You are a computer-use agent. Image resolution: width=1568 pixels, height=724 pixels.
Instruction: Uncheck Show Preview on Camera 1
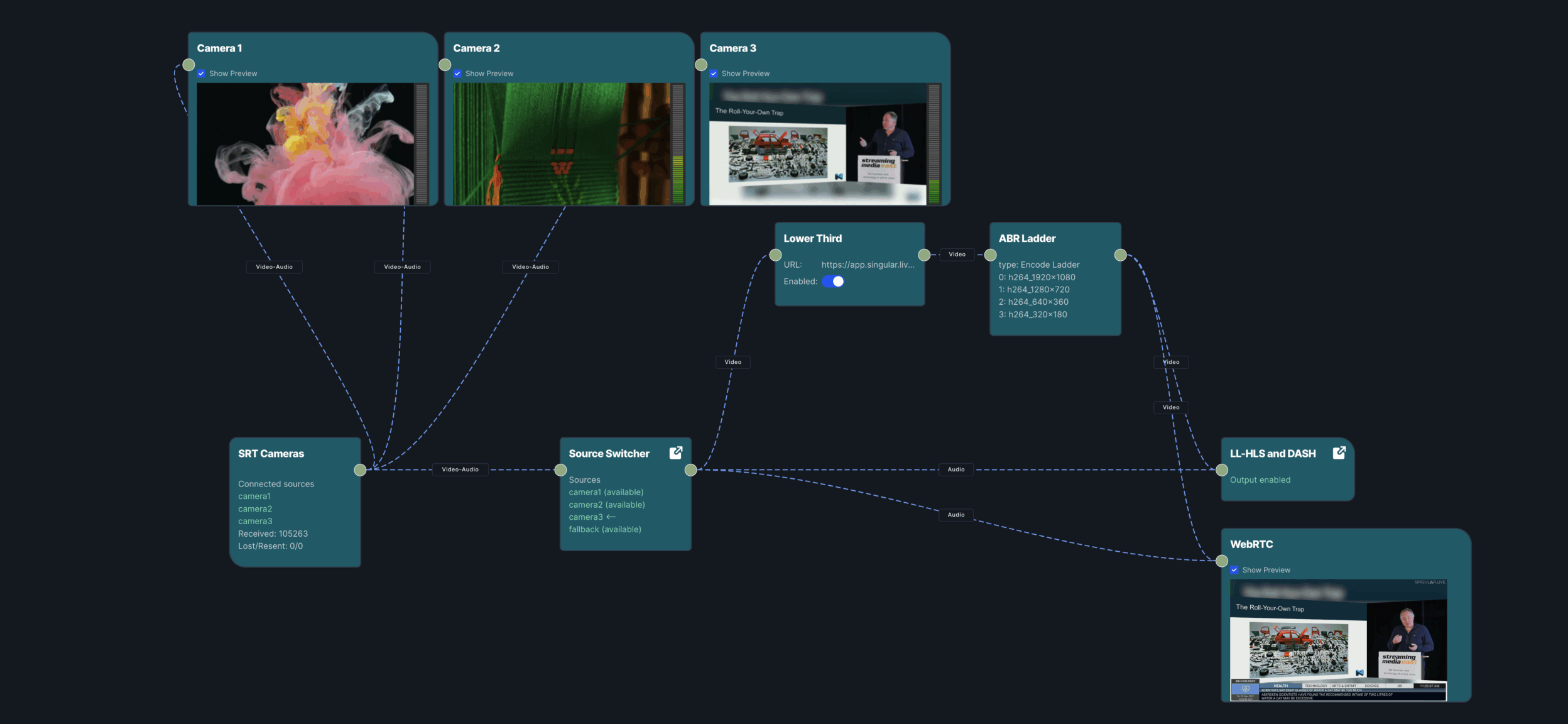(201, 74)
